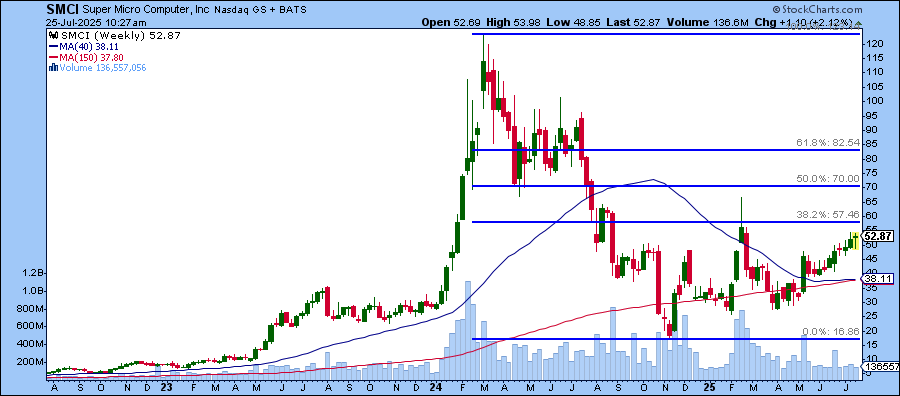Click the blue line swatch for MA(40)
900x396 pixels.
[x=53, y=46]
